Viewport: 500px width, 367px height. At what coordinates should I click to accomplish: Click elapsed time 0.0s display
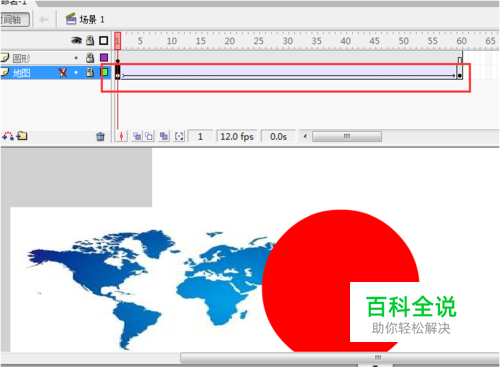click(x=278, y=136)
